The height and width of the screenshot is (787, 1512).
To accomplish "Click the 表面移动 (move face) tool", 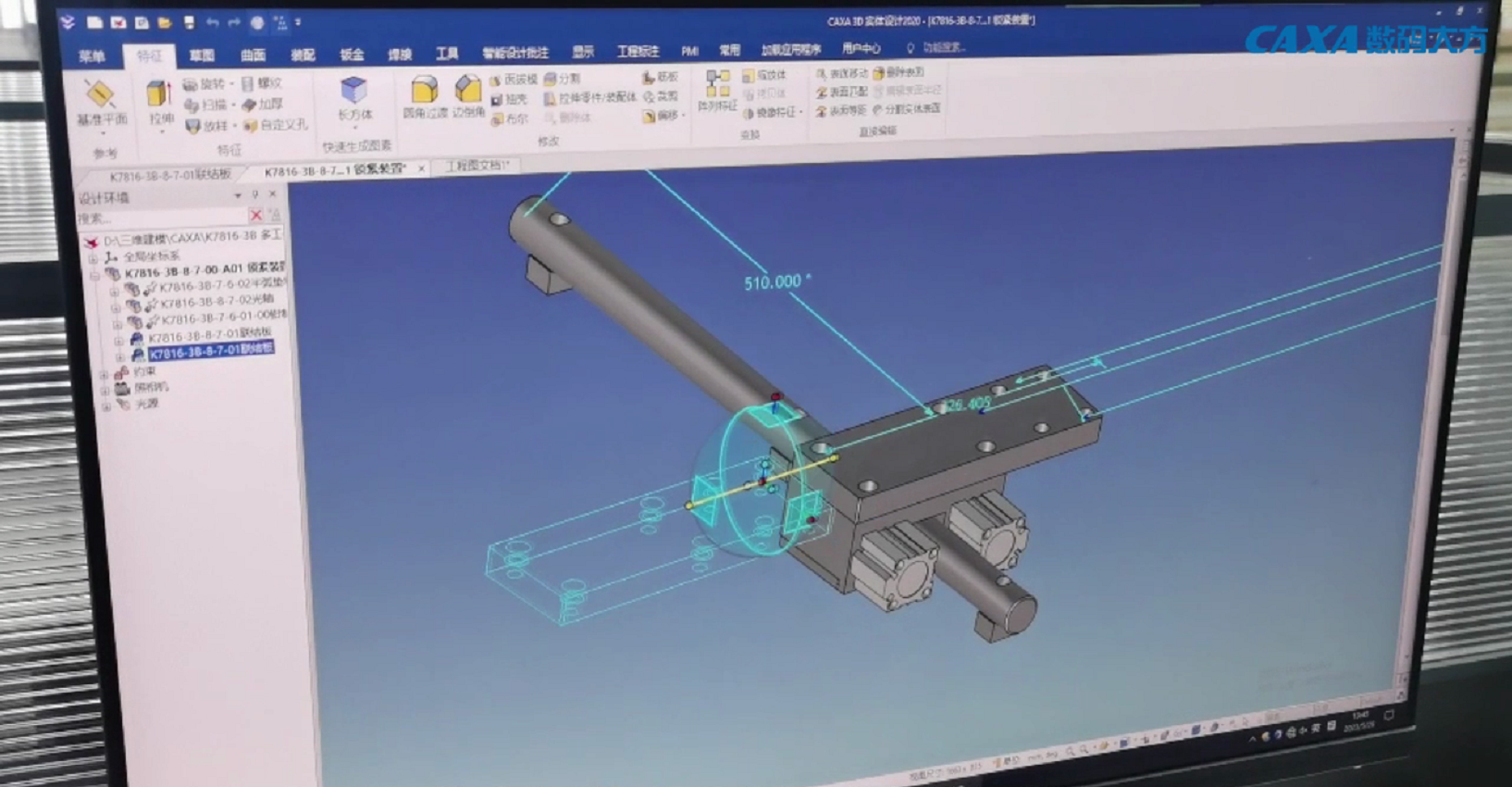I will (x=842, y=73).
